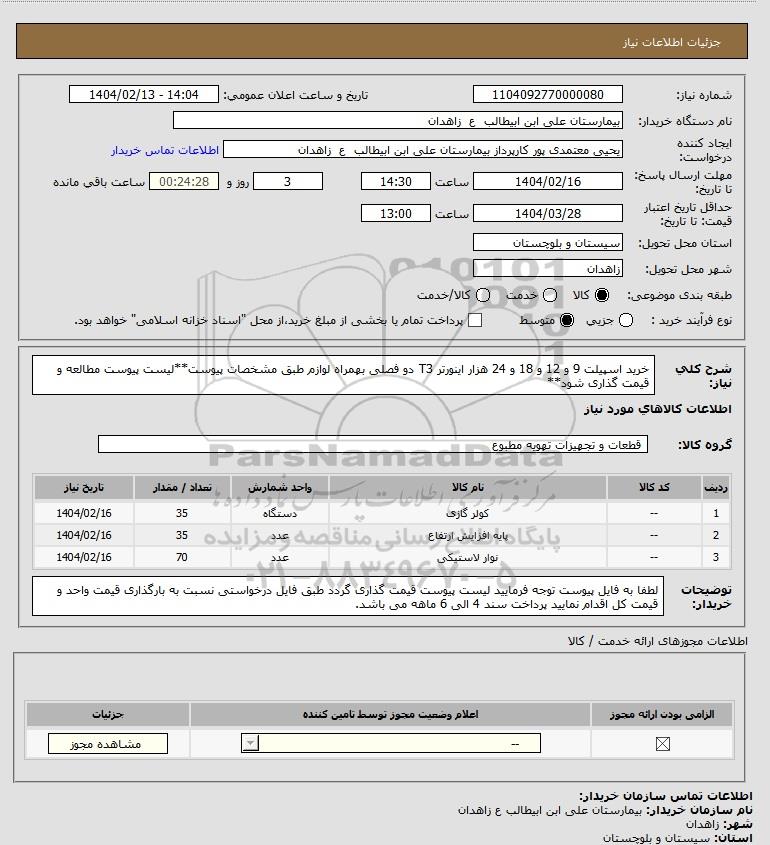Click the اطلاعات مجوزهای ارائه خدمت / کالا heading
This screenshot has height=845, width=770.
[x=657, y=641]
